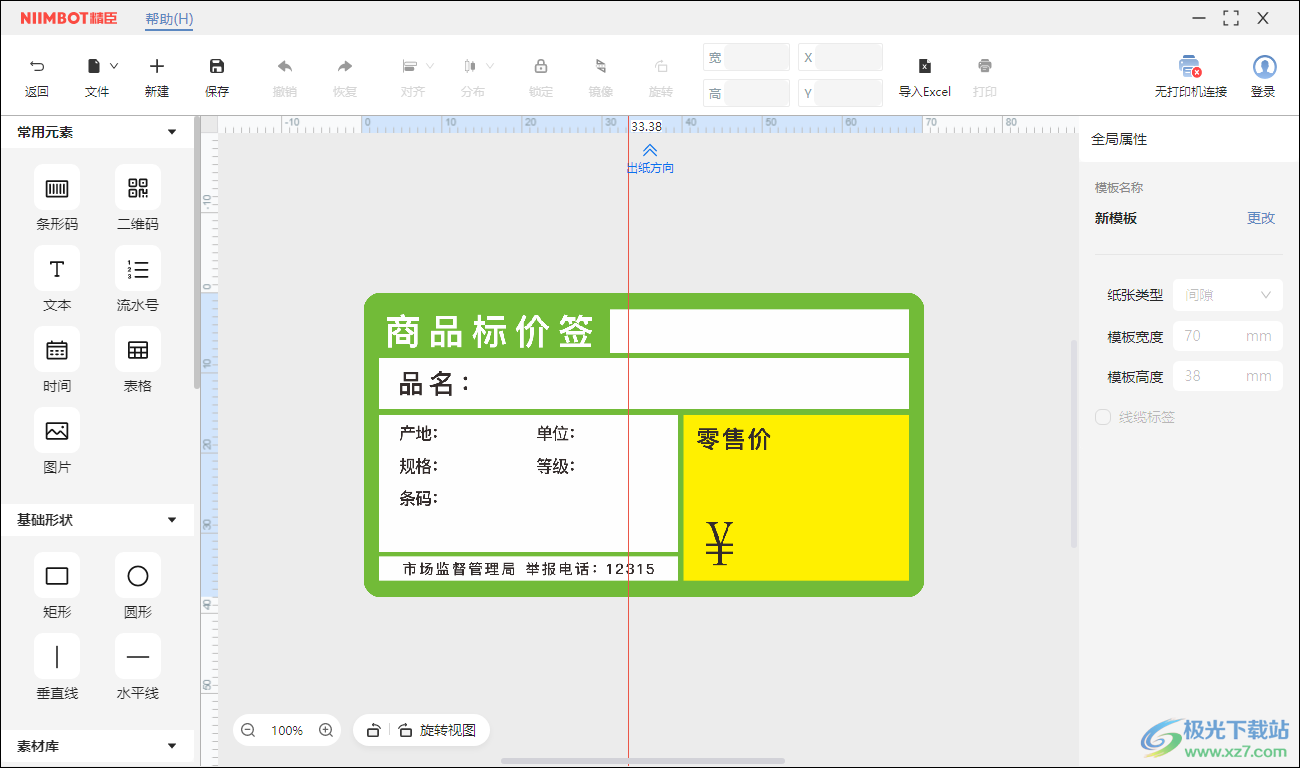Image resolution: width=1300 pixels, height=768 pixels.
Task: Collapse the 常用元素 section
Action: tap(172, 132)
